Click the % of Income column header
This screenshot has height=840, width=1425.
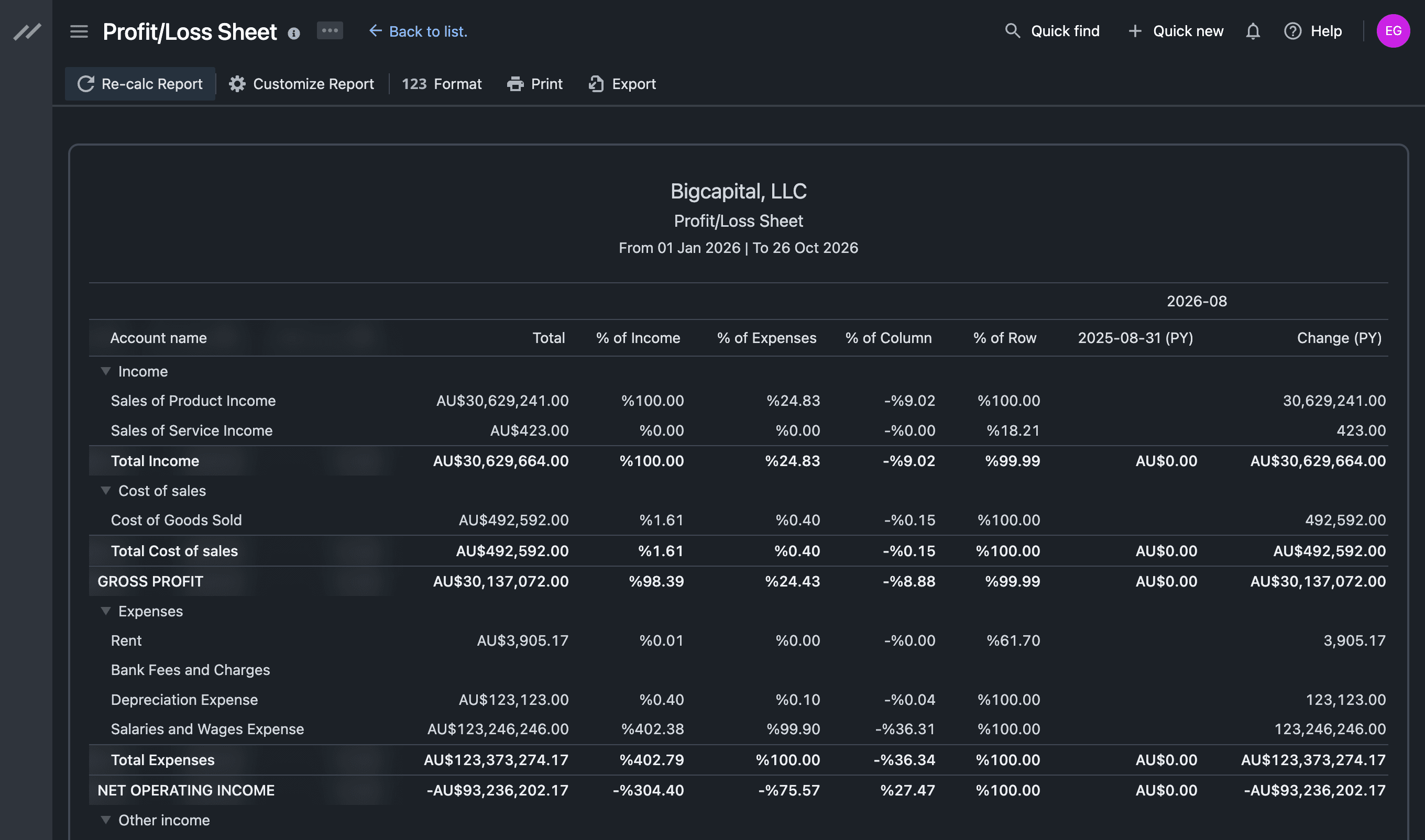coord(638,338)
